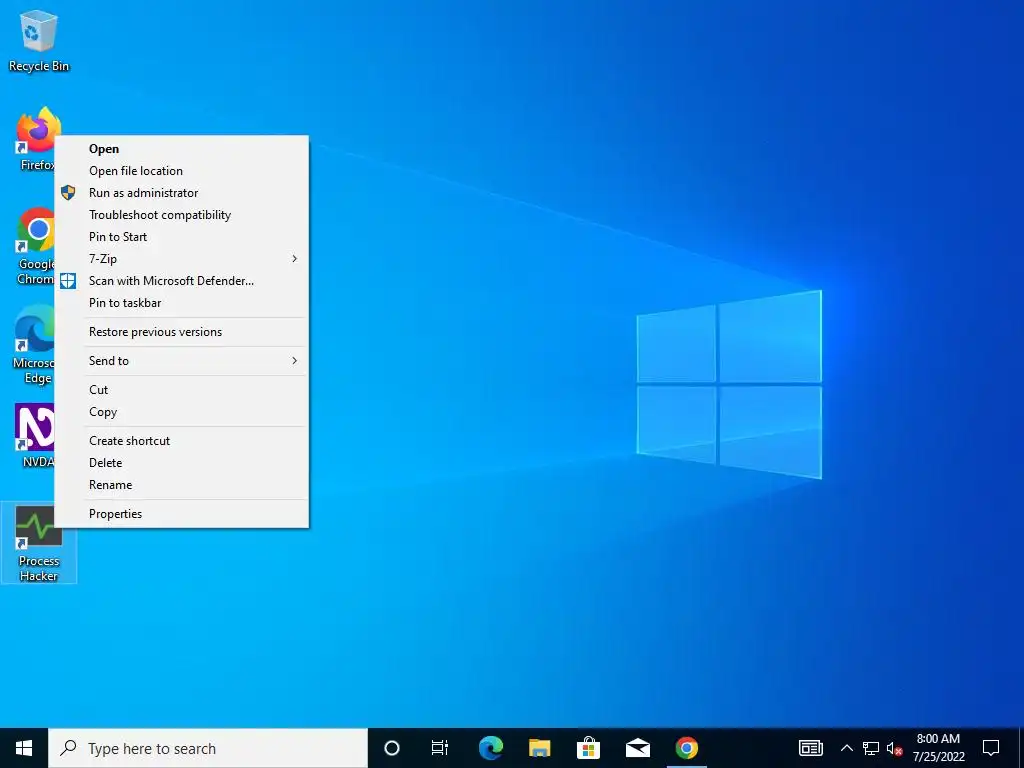Open the clock and calendar flyout
Screen dimensions: 1024x768
point(938,748)
